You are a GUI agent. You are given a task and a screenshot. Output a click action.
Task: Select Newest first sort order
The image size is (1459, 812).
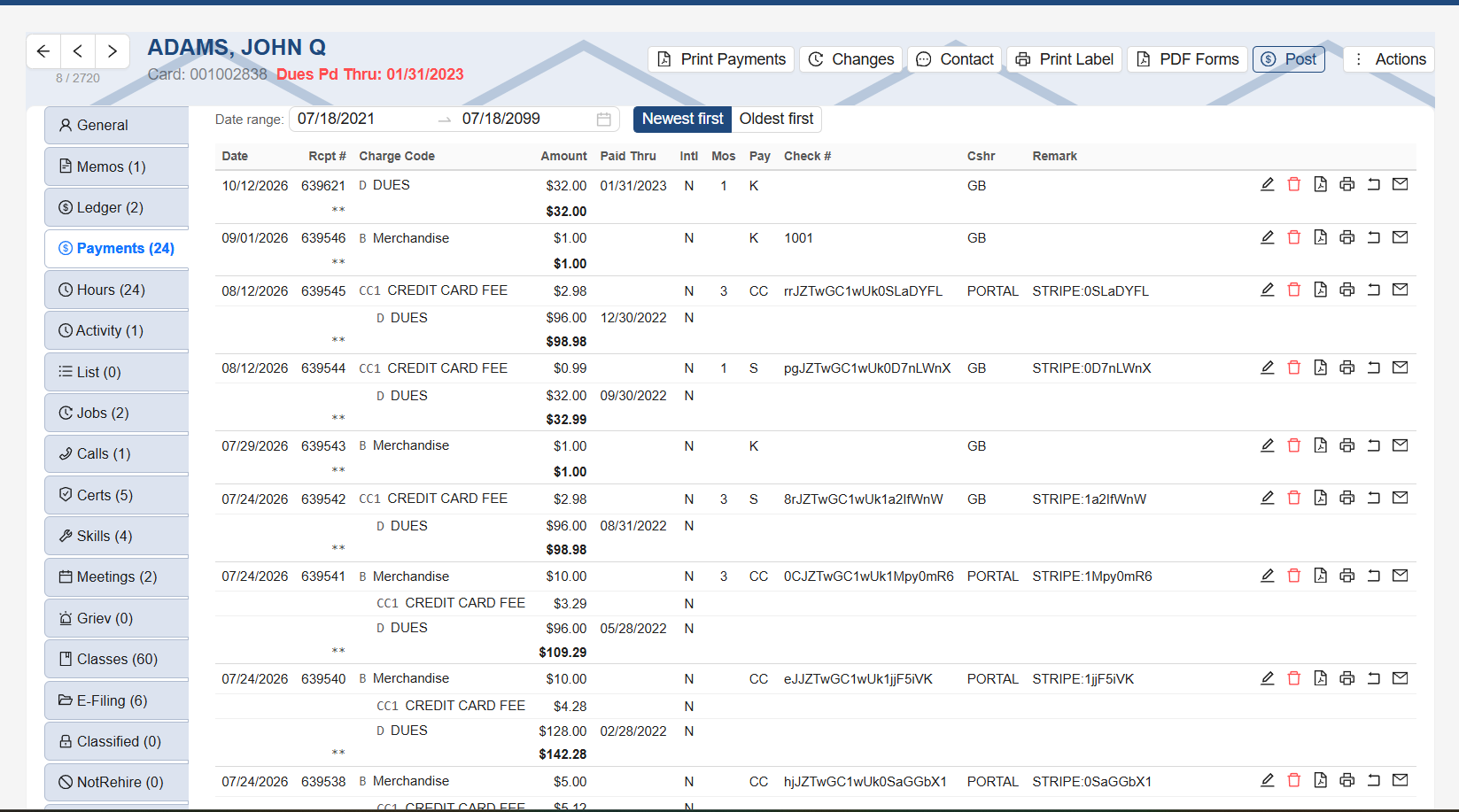point(682,119)
